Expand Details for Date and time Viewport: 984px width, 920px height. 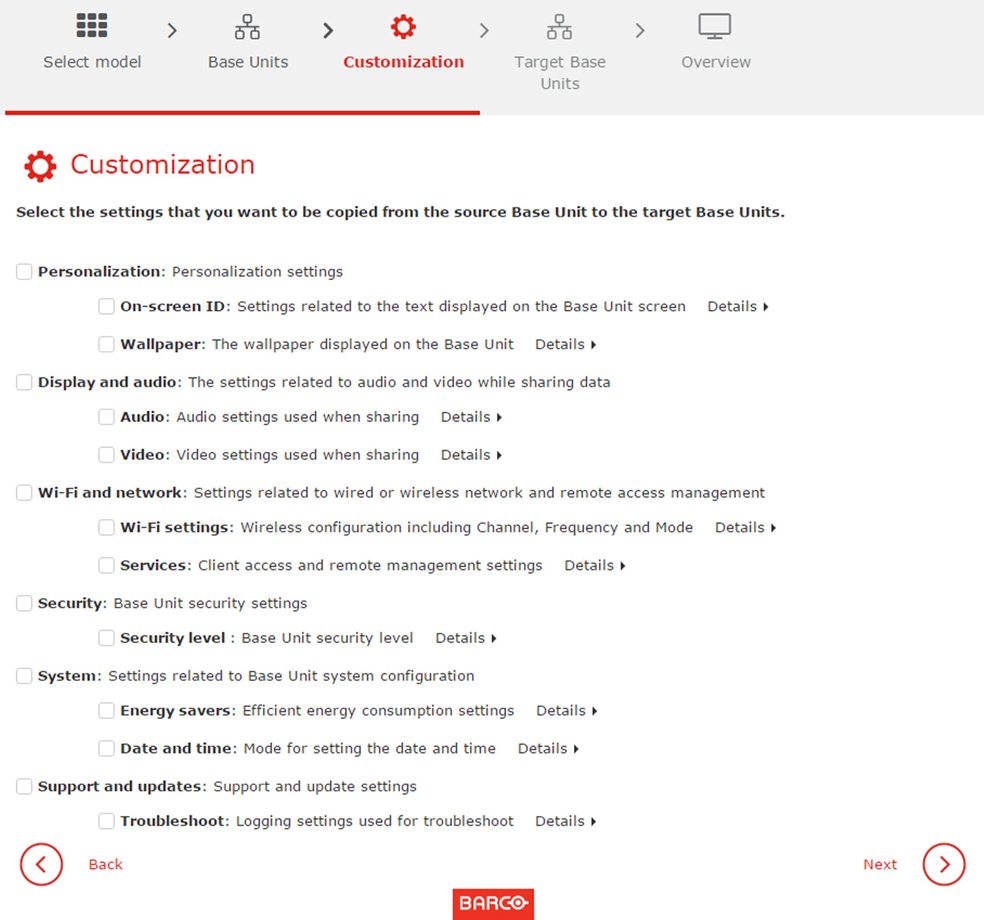tap(548, 749)
